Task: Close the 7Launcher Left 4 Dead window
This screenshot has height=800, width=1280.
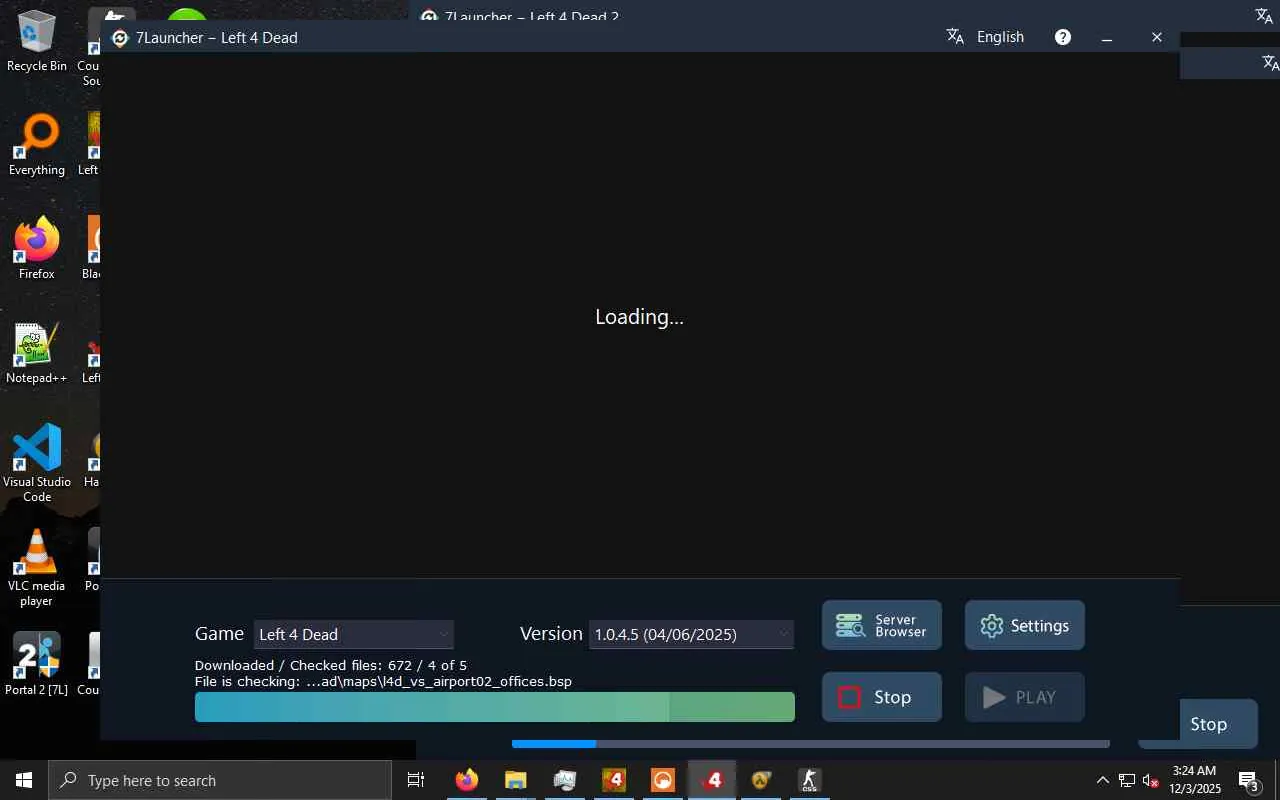Action: coord(1157,37)
